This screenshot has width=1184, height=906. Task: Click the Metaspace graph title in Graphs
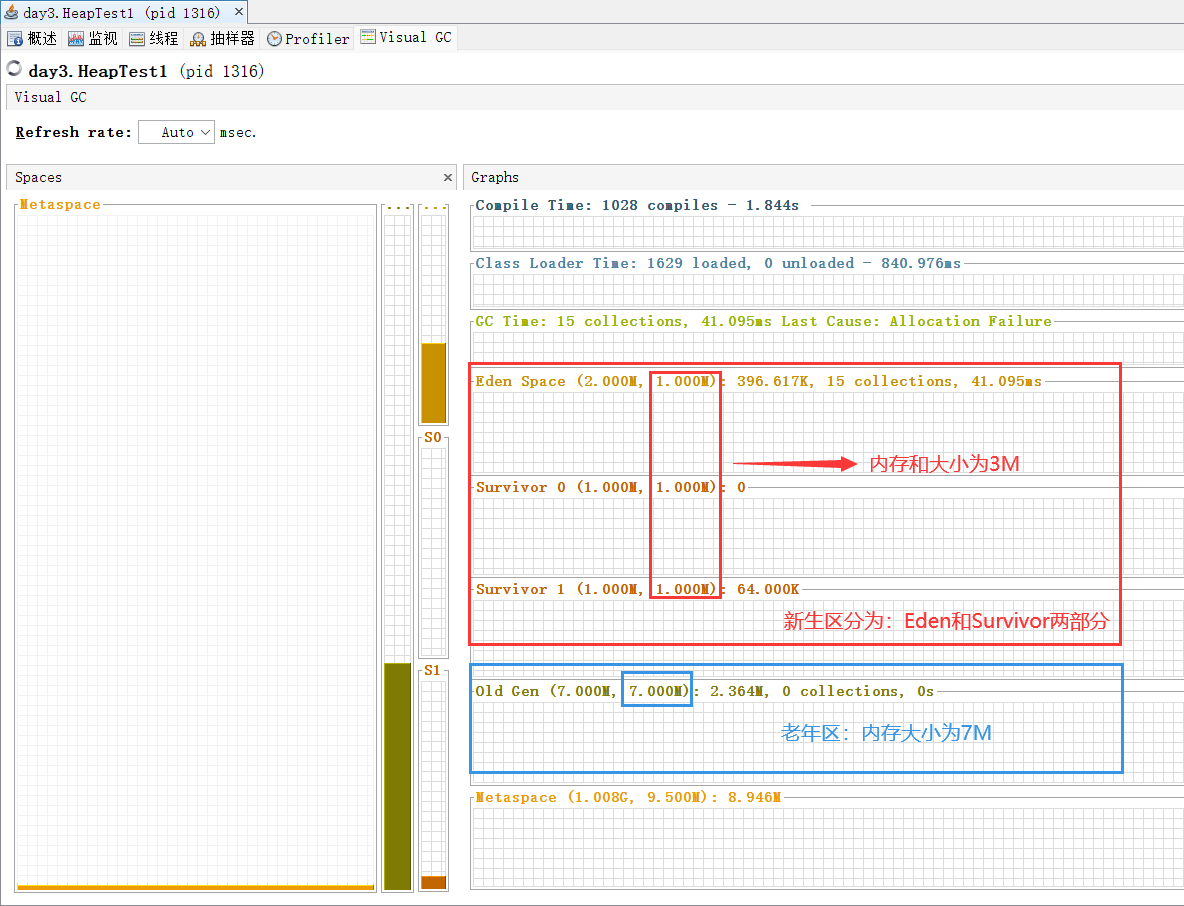pyautogui.click(x=628, y=798)
